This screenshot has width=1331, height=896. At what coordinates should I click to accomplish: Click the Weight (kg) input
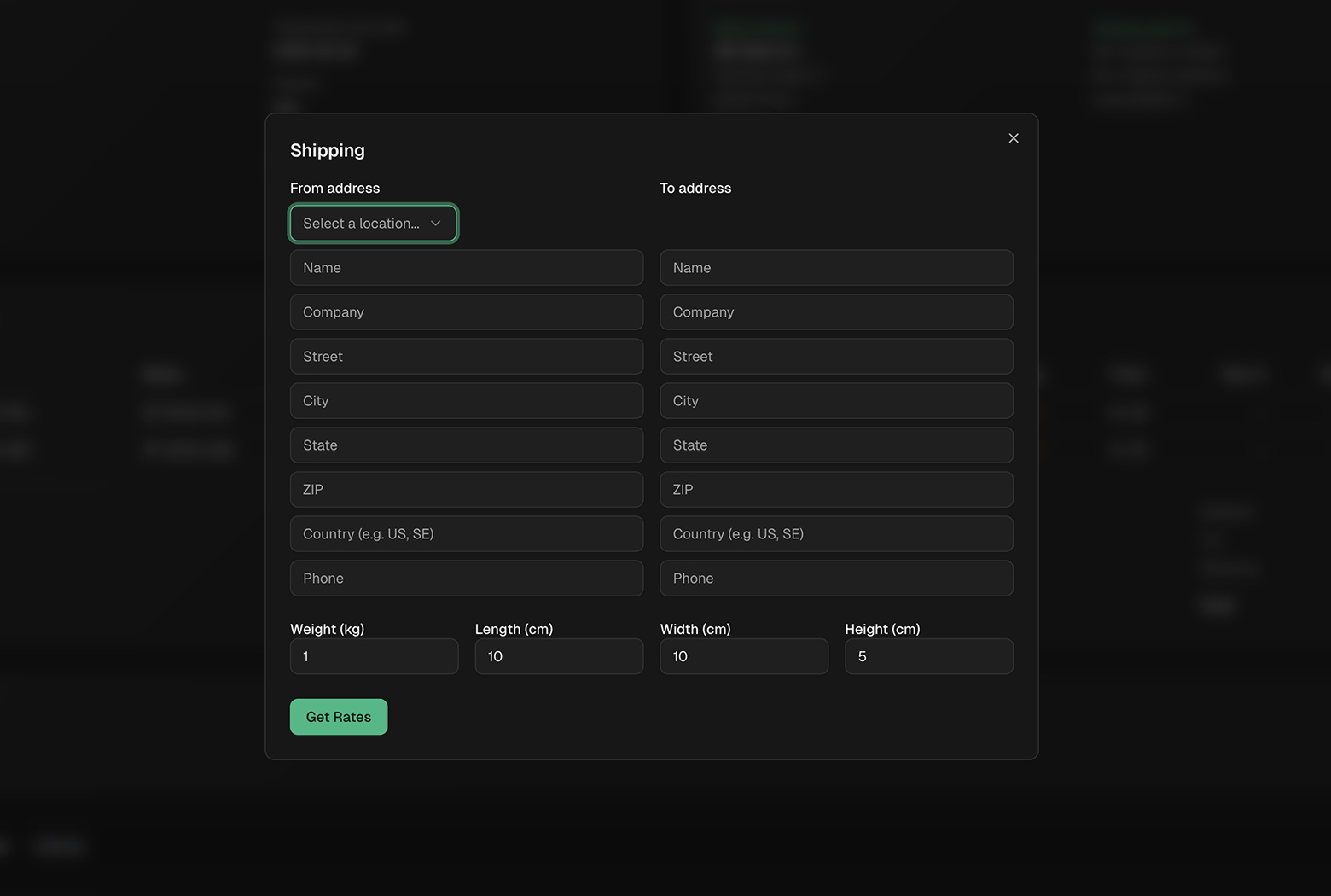[374, 656]
